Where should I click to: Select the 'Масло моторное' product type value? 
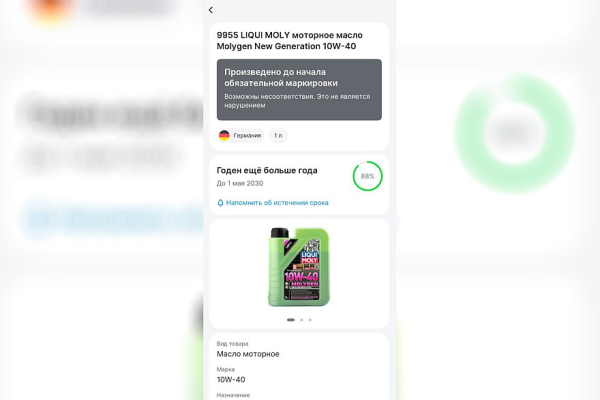248,354
